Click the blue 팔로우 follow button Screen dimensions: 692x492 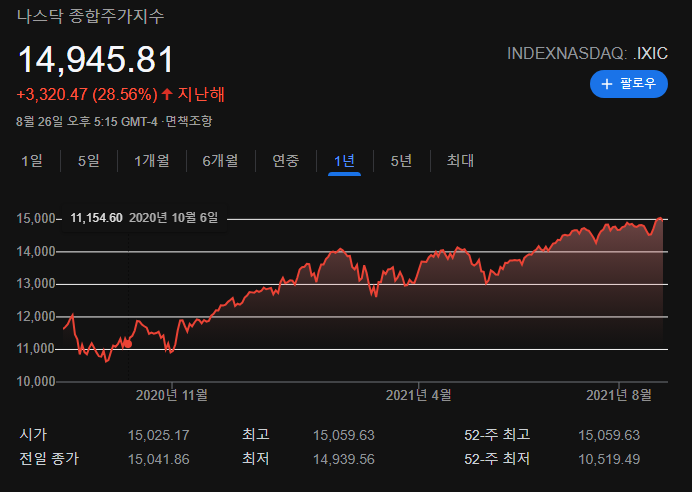coord(628,84)
